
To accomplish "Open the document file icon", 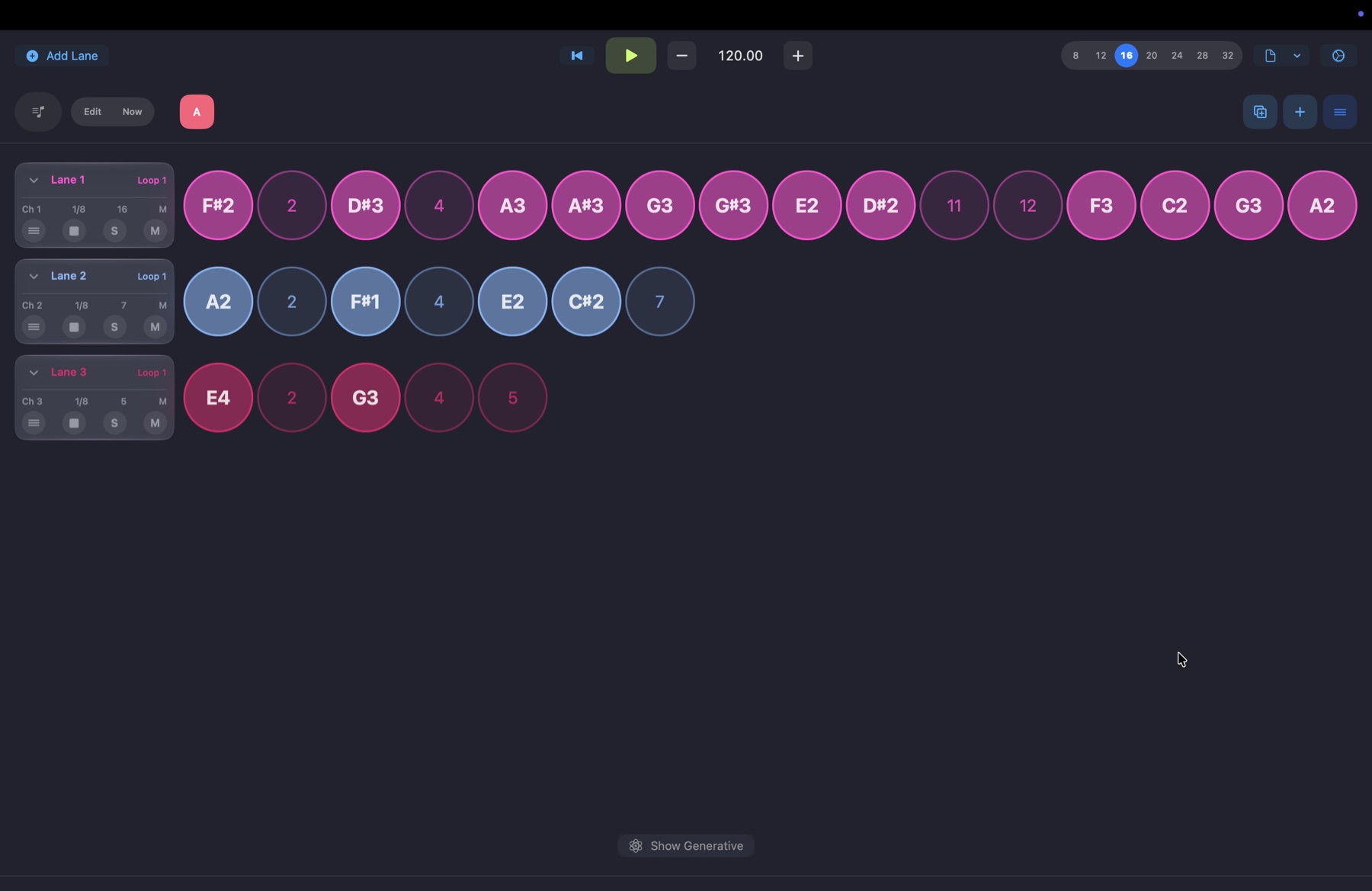I will coord(1270,56).
